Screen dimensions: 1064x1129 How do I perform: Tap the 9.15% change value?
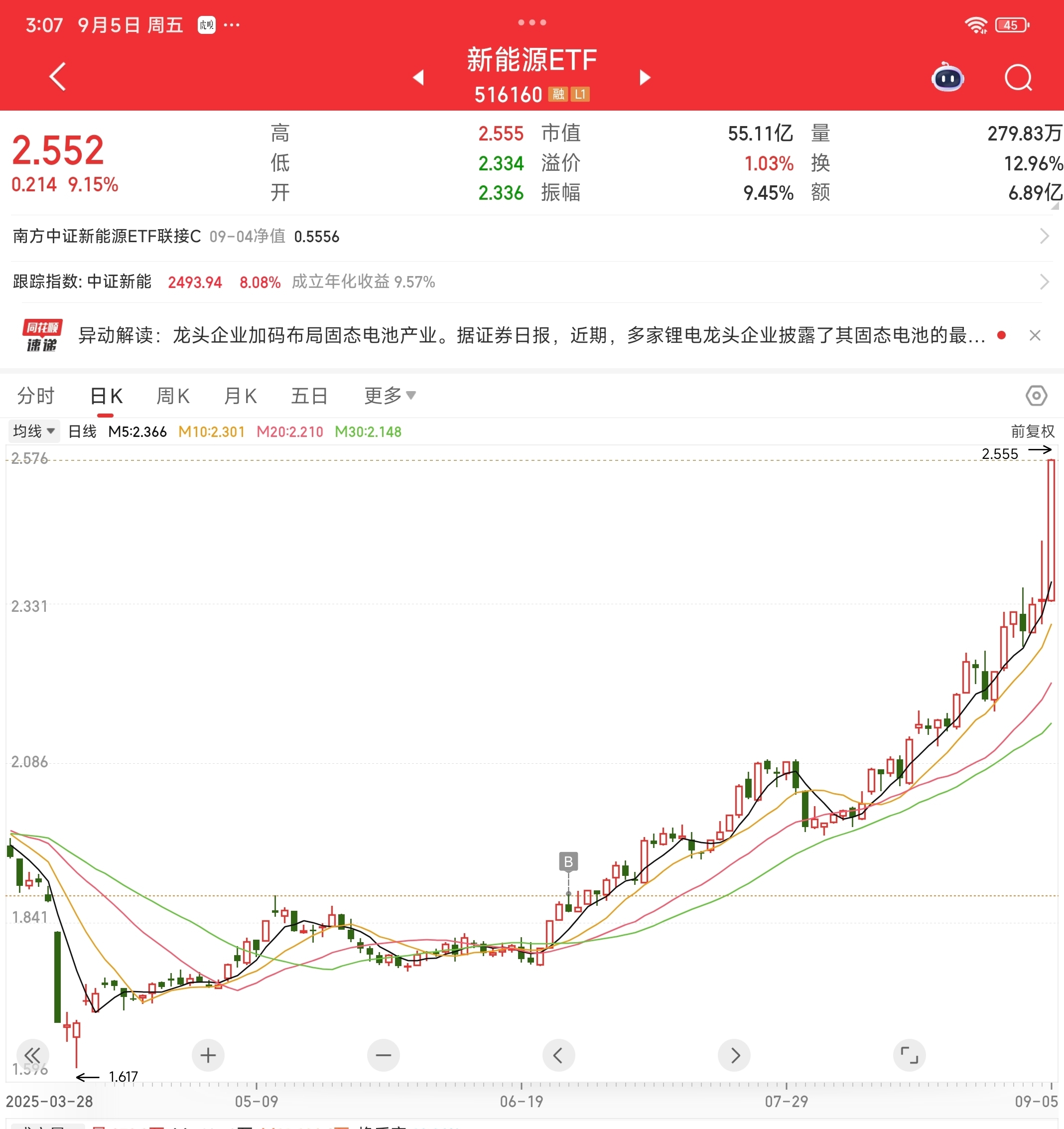(93, 184)
